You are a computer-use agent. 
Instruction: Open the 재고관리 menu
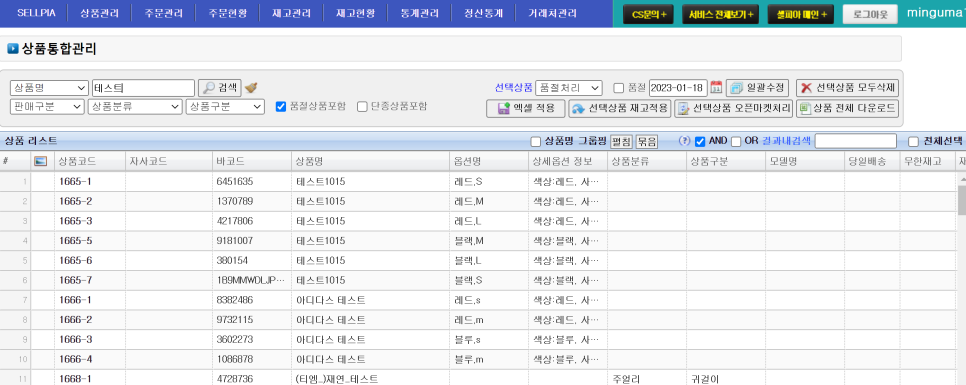click(x=291, y=13)
